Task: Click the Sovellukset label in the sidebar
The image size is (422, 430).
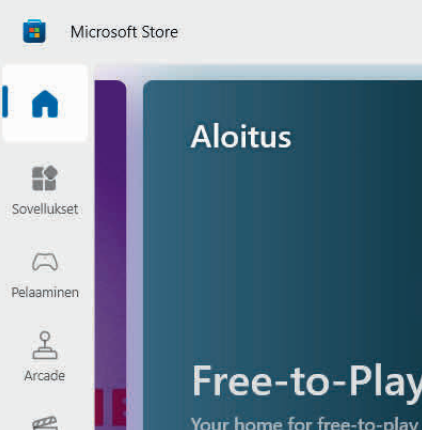Action: coord(45,209)
